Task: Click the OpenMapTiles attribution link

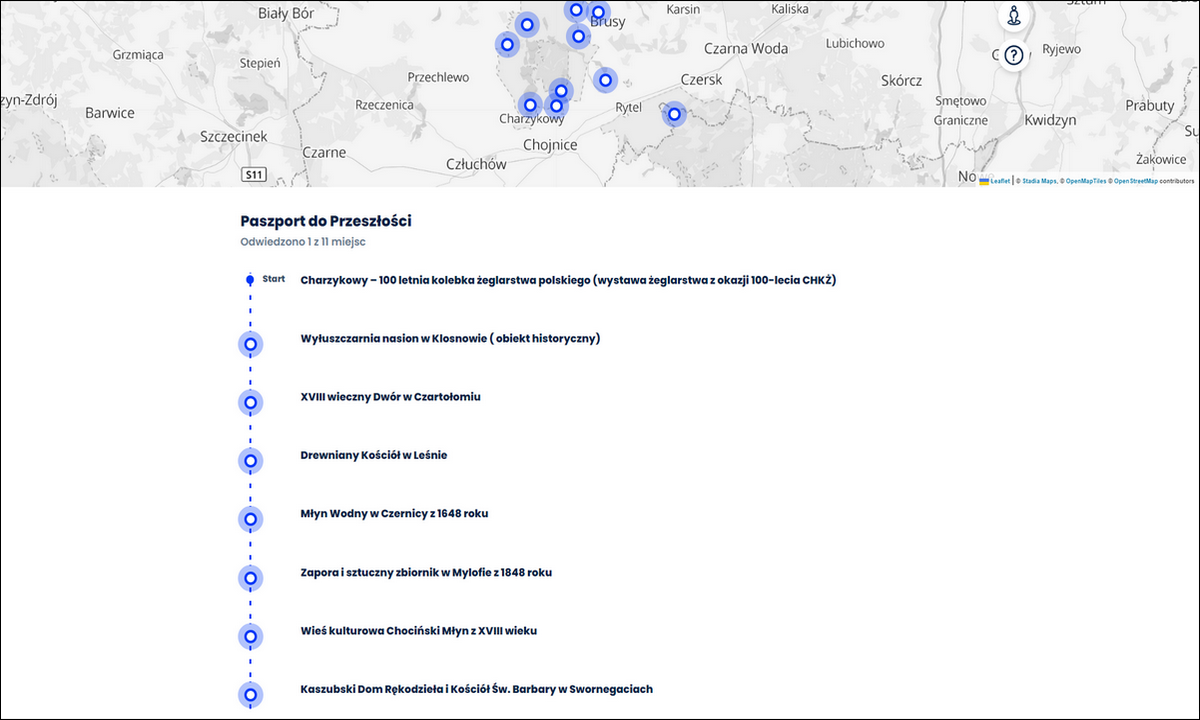Action: pyautogui.click(x=1085, y=181)
